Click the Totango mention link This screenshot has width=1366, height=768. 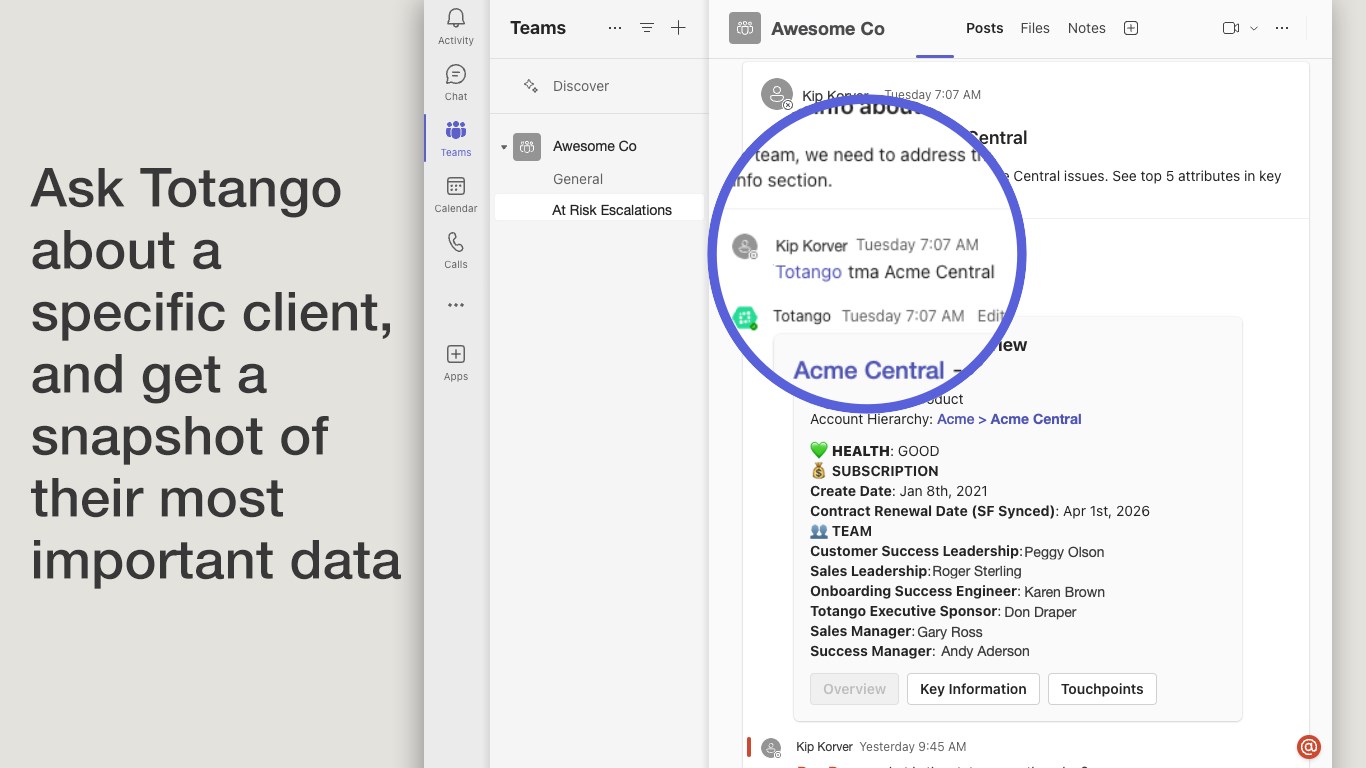click(x=808, y=272)
